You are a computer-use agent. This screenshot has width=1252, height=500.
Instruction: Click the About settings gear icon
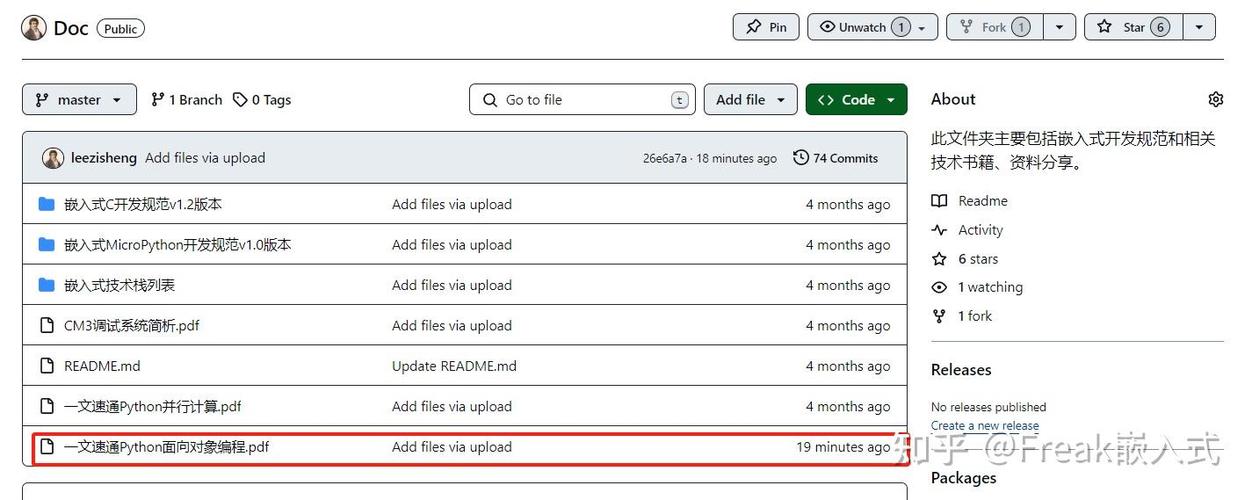(x=1215, y=99)
